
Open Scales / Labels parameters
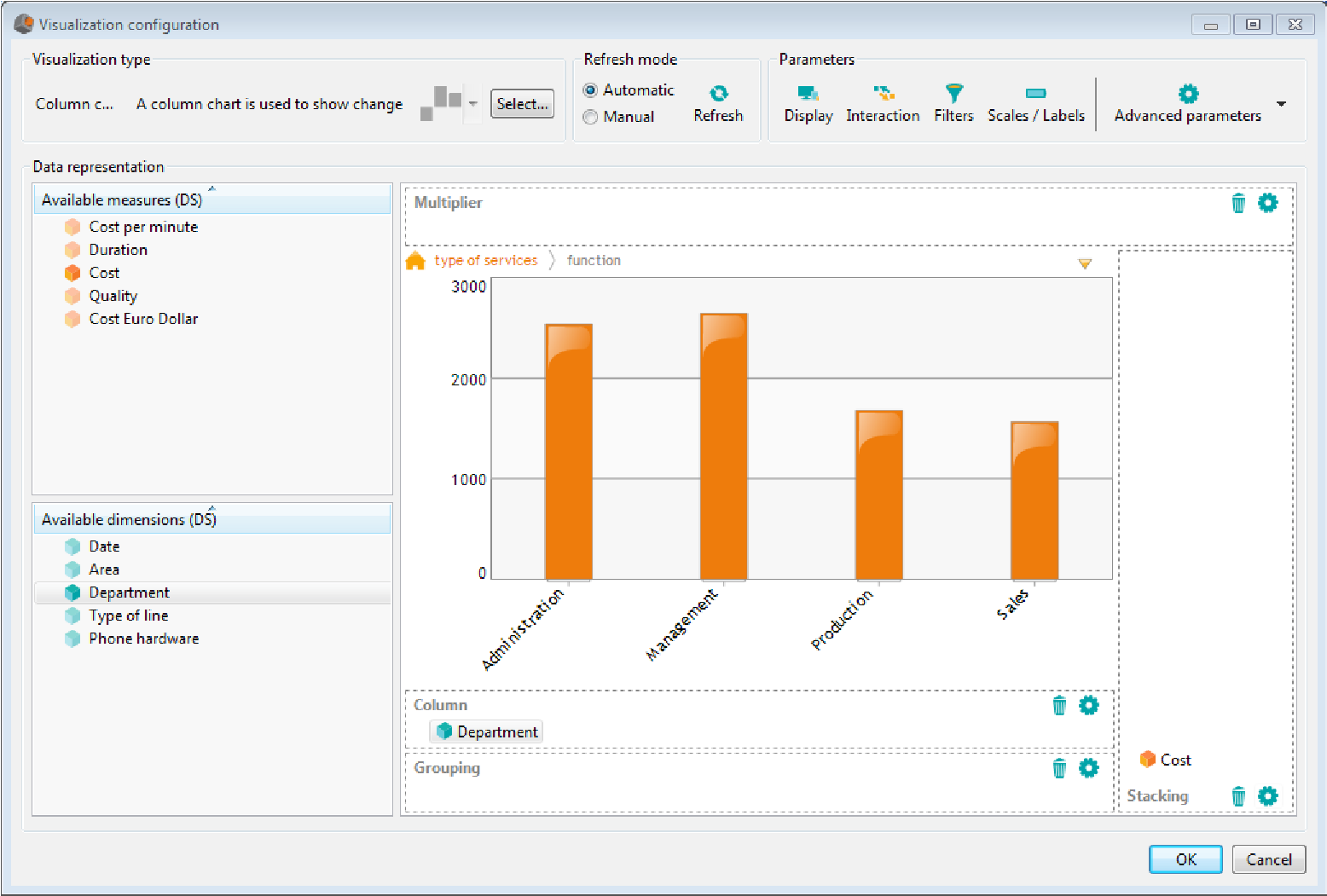tap(1036, 104)
